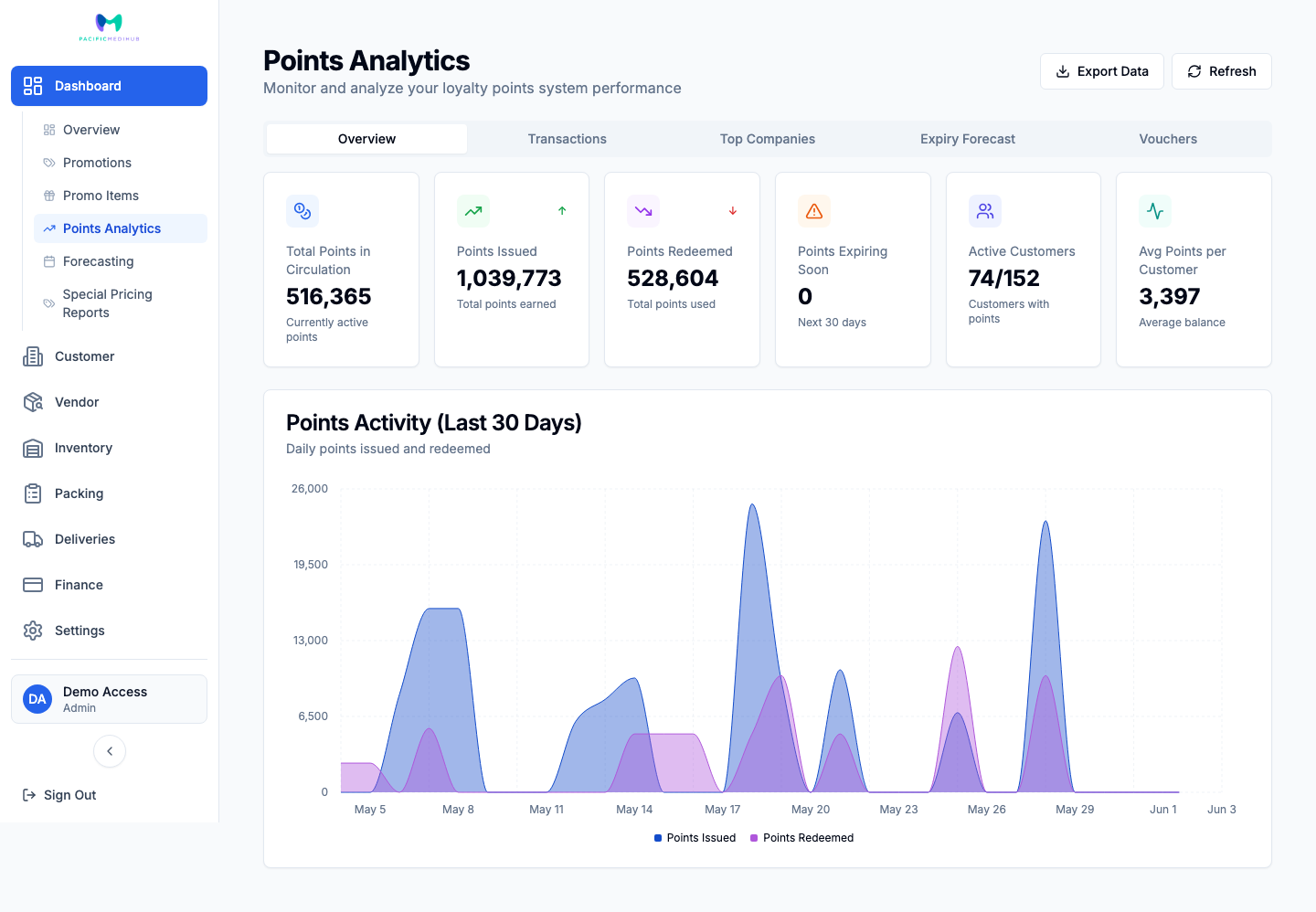The height and width of the screenshot is (912, 1316).
Task: Open the Vendor menu
Action: (x=109, y=402)
